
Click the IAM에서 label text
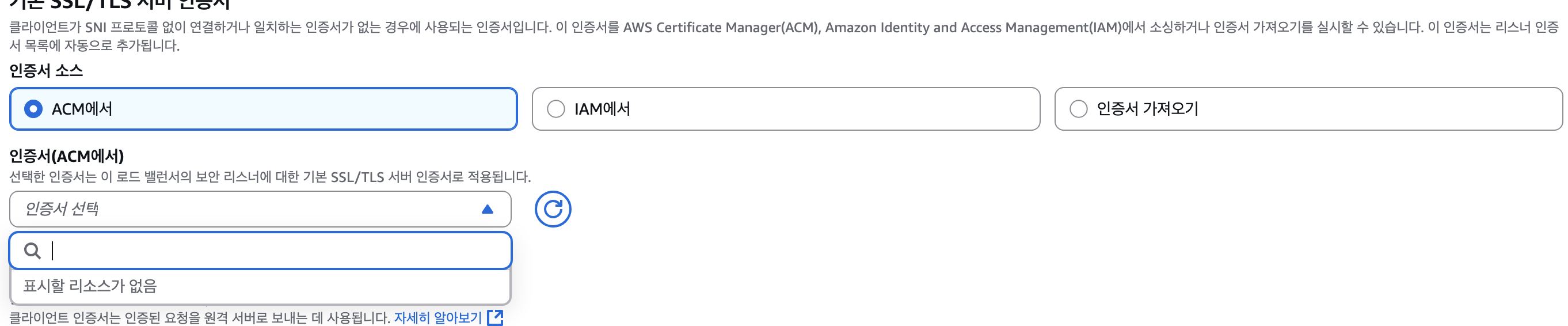point(602,109)
